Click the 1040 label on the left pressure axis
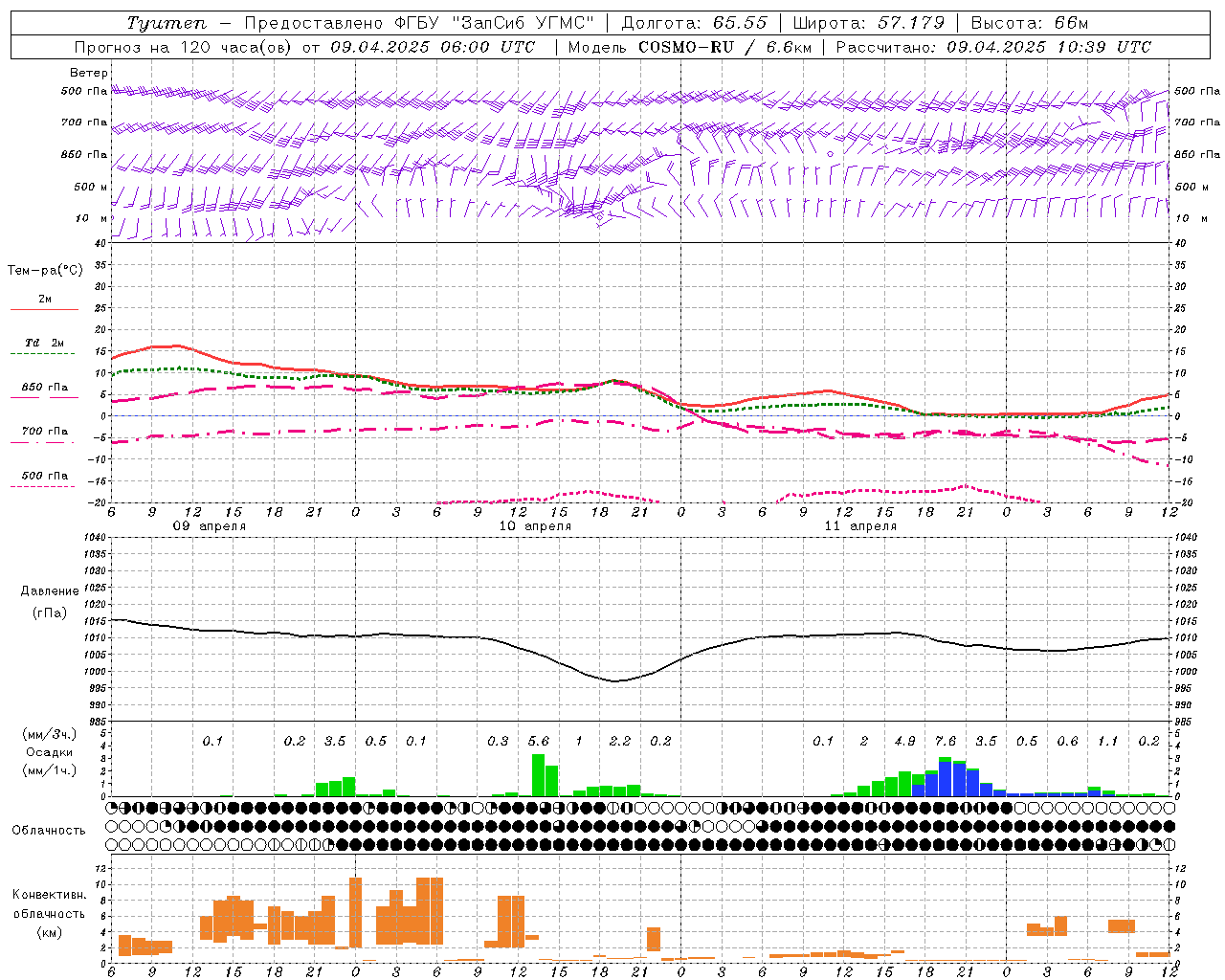The width and height of the screenshot is (1225, 980). point(94,537)
